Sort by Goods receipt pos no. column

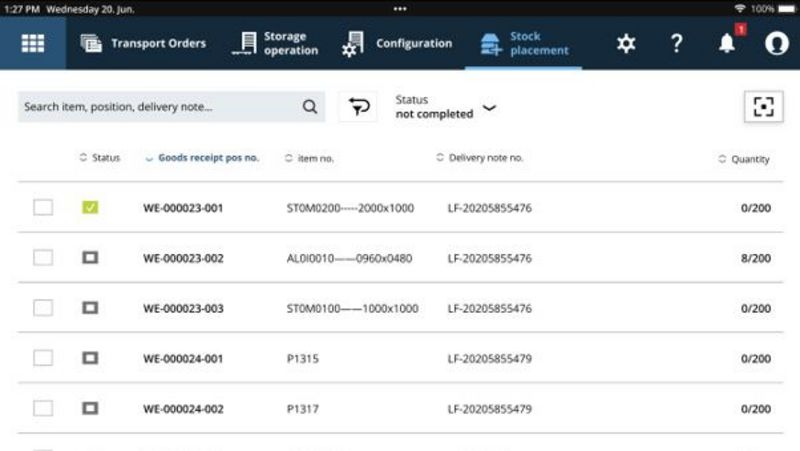coord(208,158)
